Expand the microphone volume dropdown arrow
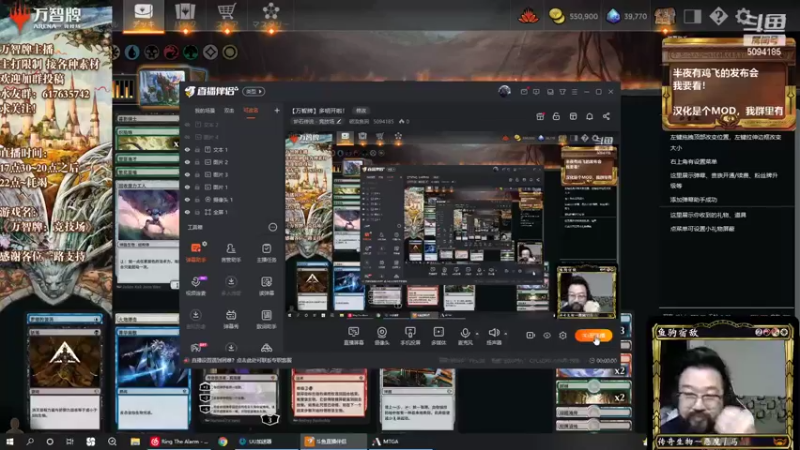The height and width of the screenshot is (450, 800). coord(477,334)
